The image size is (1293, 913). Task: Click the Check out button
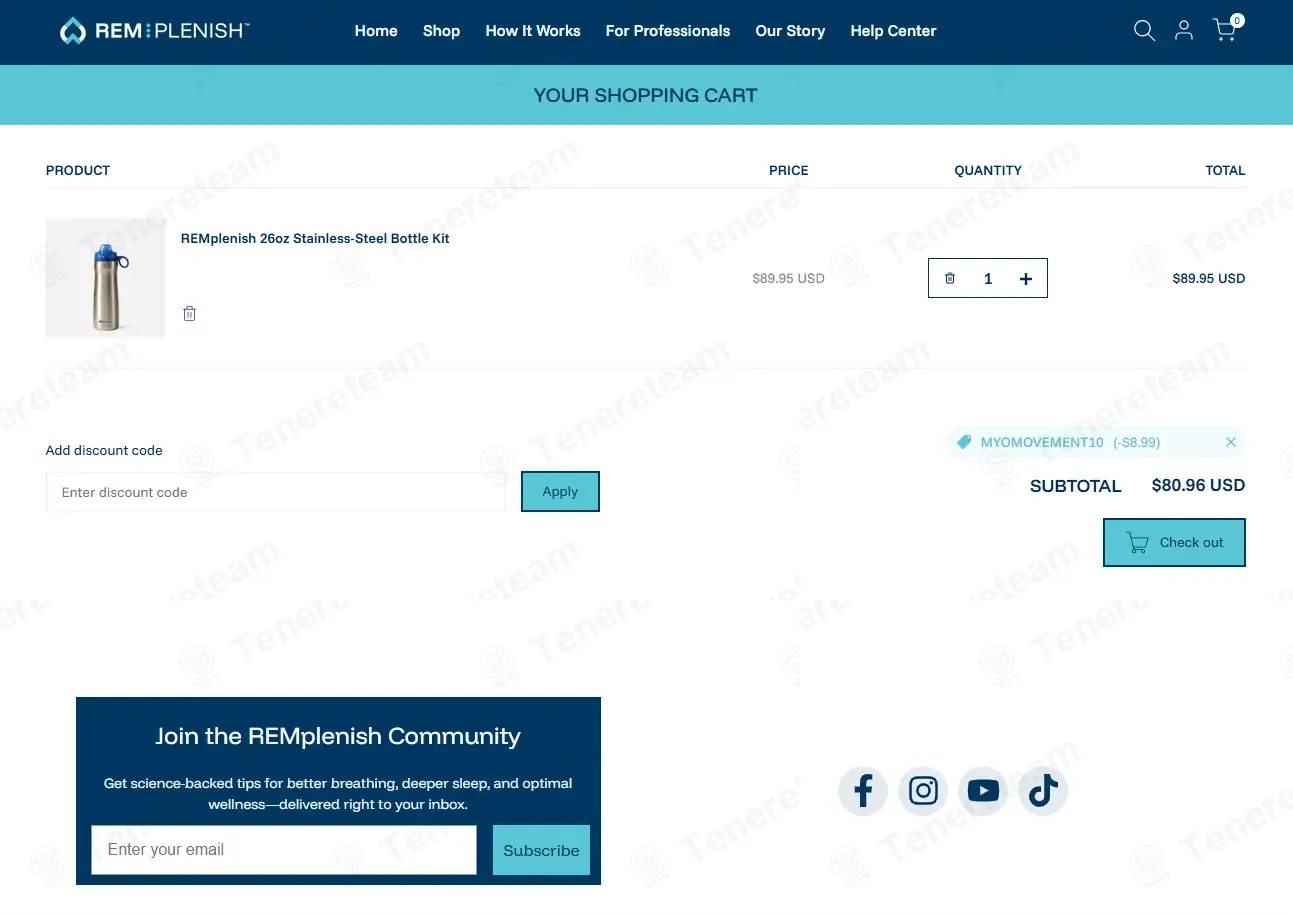[x=1174, y=542]
